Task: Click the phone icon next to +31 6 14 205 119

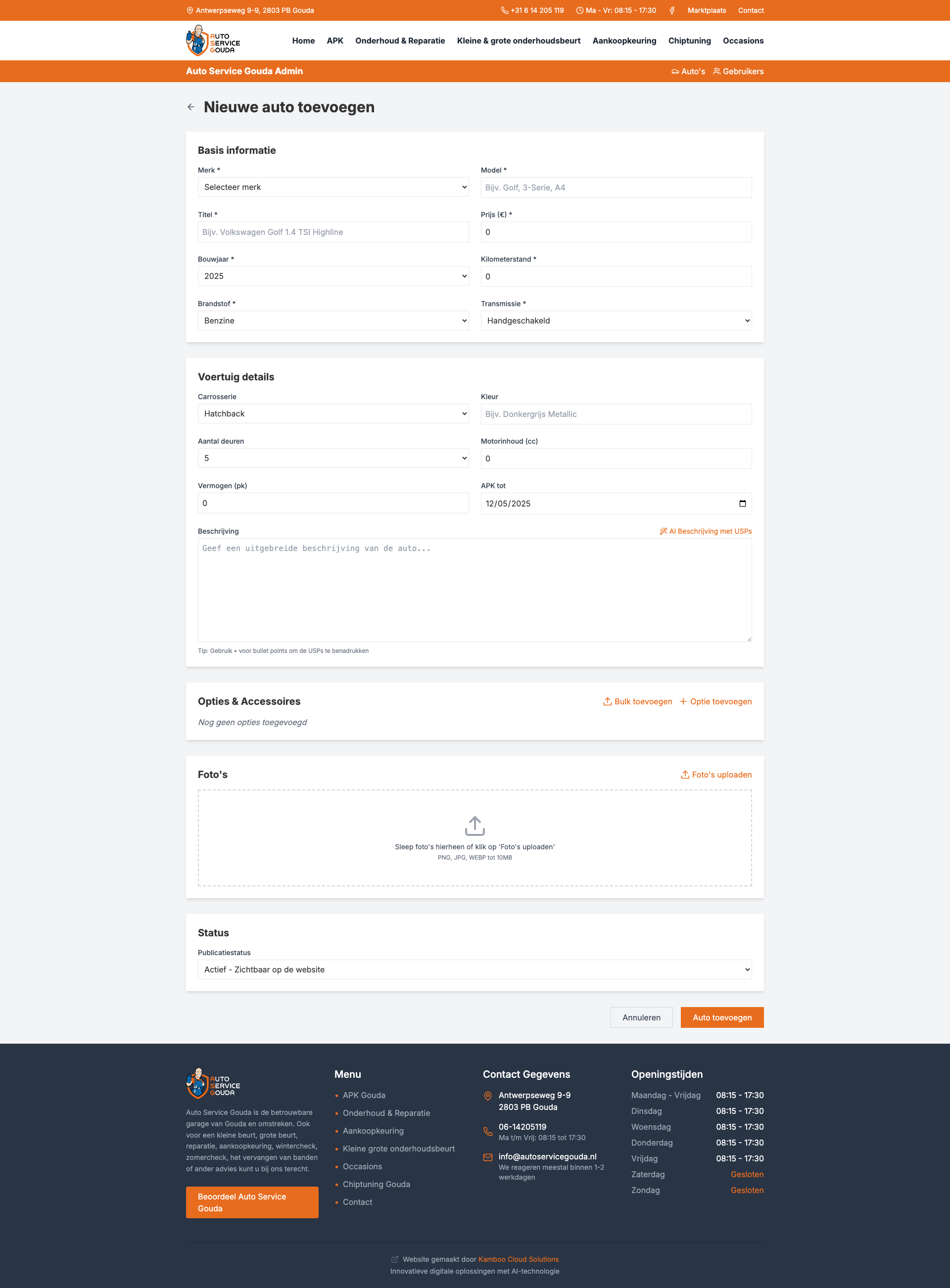Action: click(x=504, y=10)
